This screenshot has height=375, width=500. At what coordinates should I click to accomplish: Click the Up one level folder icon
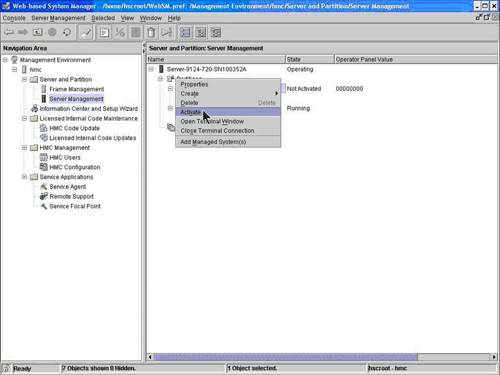tap(37, 32)
